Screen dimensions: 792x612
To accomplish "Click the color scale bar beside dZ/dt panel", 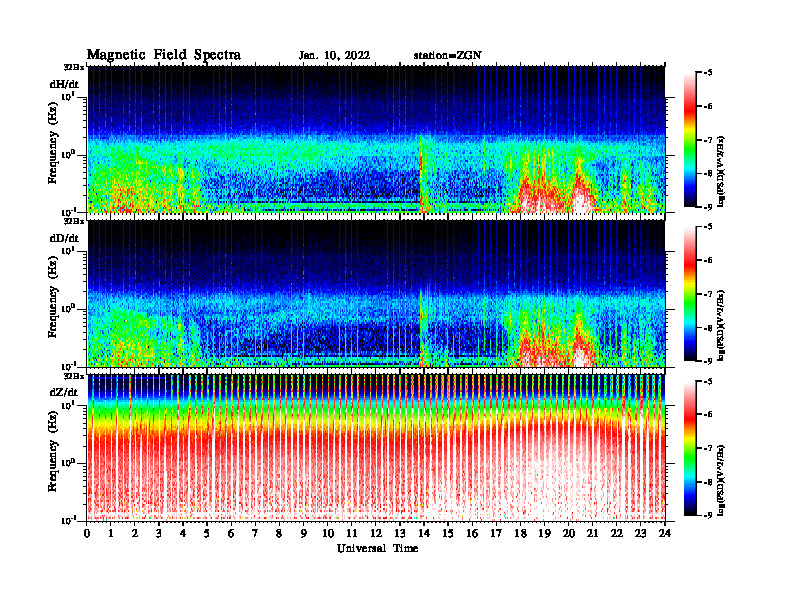I will (x=689, y=448).
